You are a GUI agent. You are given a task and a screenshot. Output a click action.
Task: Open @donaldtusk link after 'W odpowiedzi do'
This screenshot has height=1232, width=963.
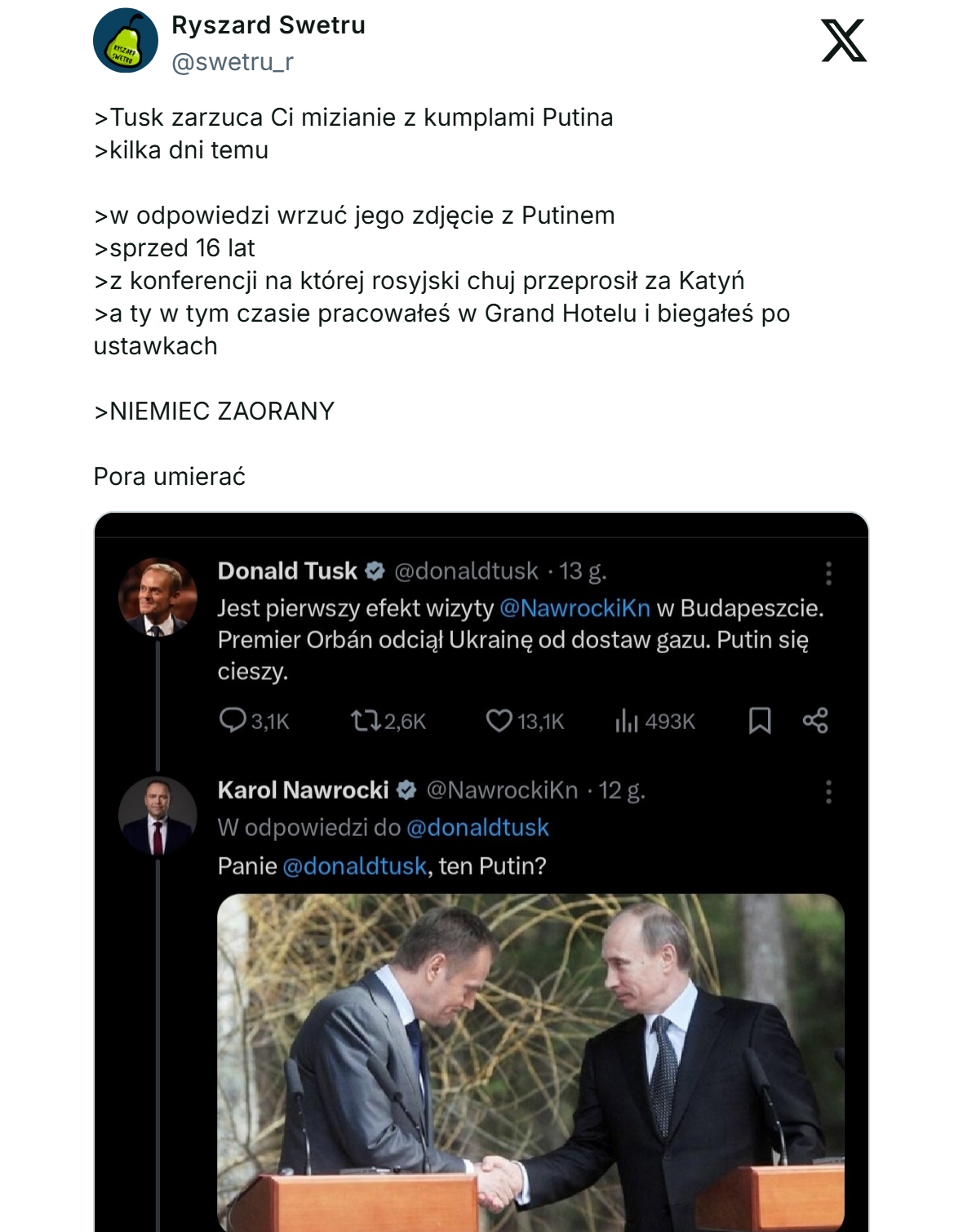(x=477, y=828)
